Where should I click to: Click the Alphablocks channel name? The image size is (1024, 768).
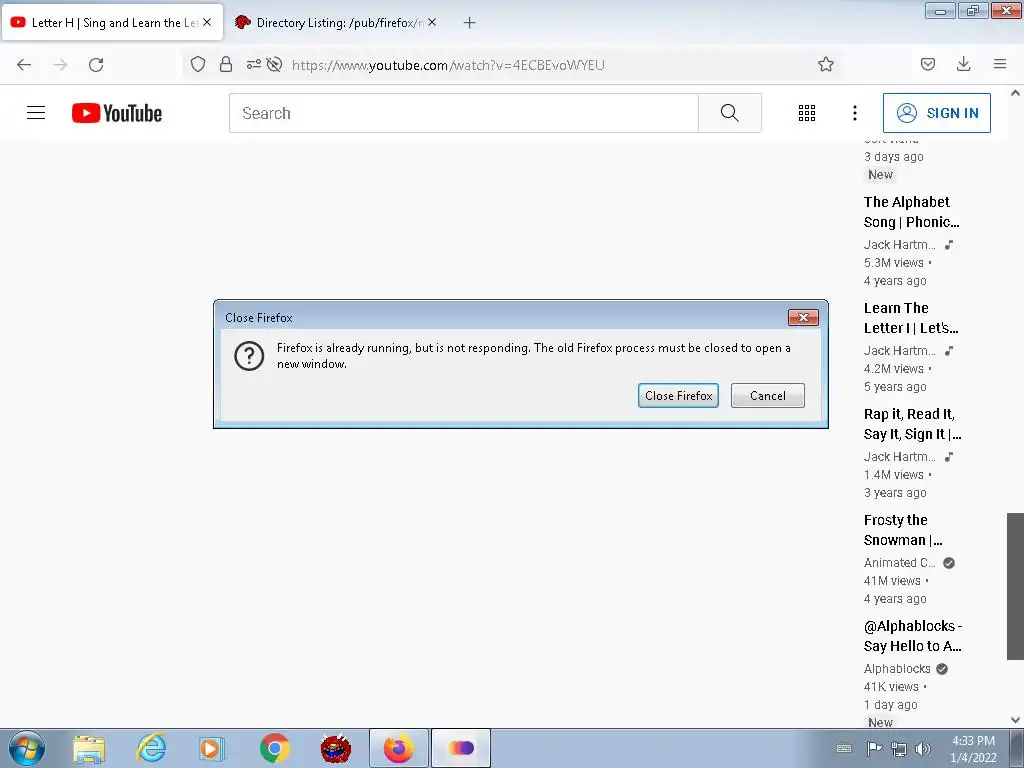(897, 669)
